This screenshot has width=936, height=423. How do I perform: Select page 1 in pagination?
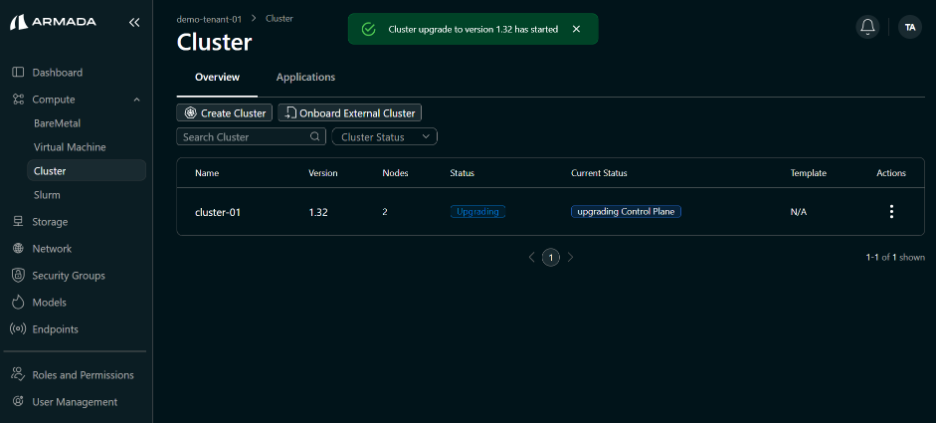pyautogui.click(x=551, y=257)
